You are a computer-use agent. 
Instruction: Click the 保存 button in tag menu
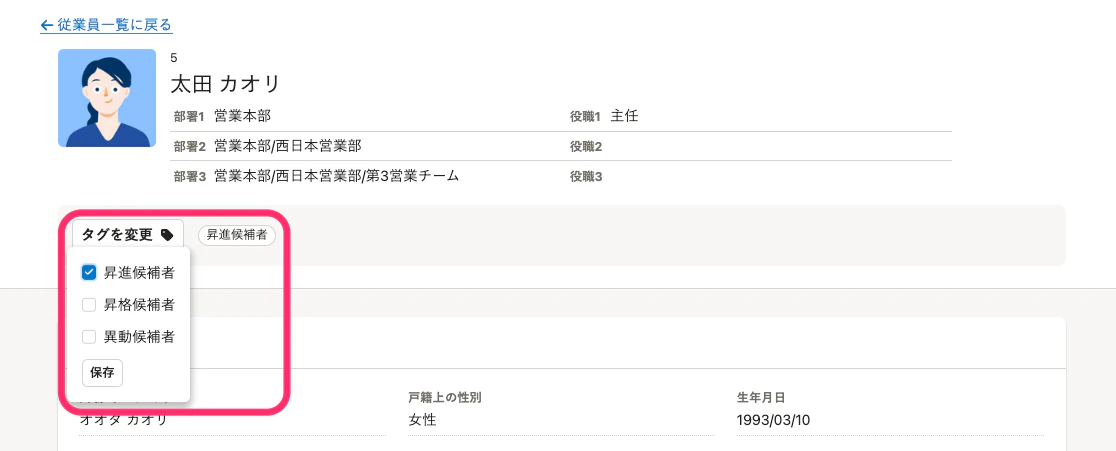(102, 373)
